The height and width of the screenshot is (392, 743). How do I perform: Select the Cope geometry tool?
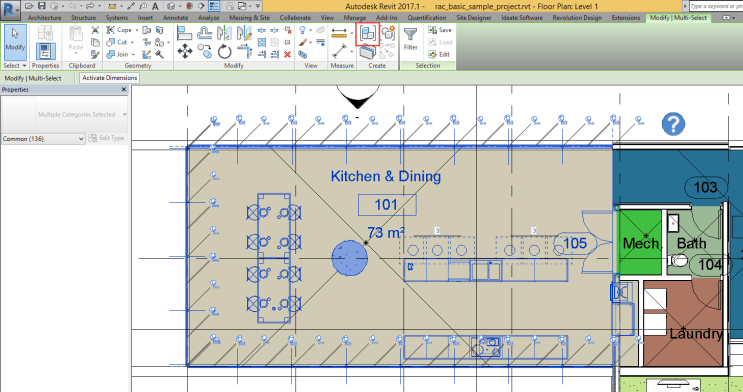point(118,30)
